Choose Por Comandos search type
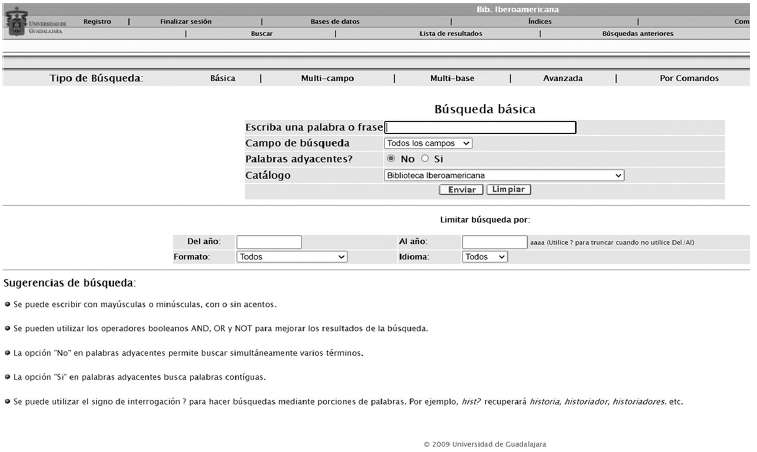 [689, 78]
